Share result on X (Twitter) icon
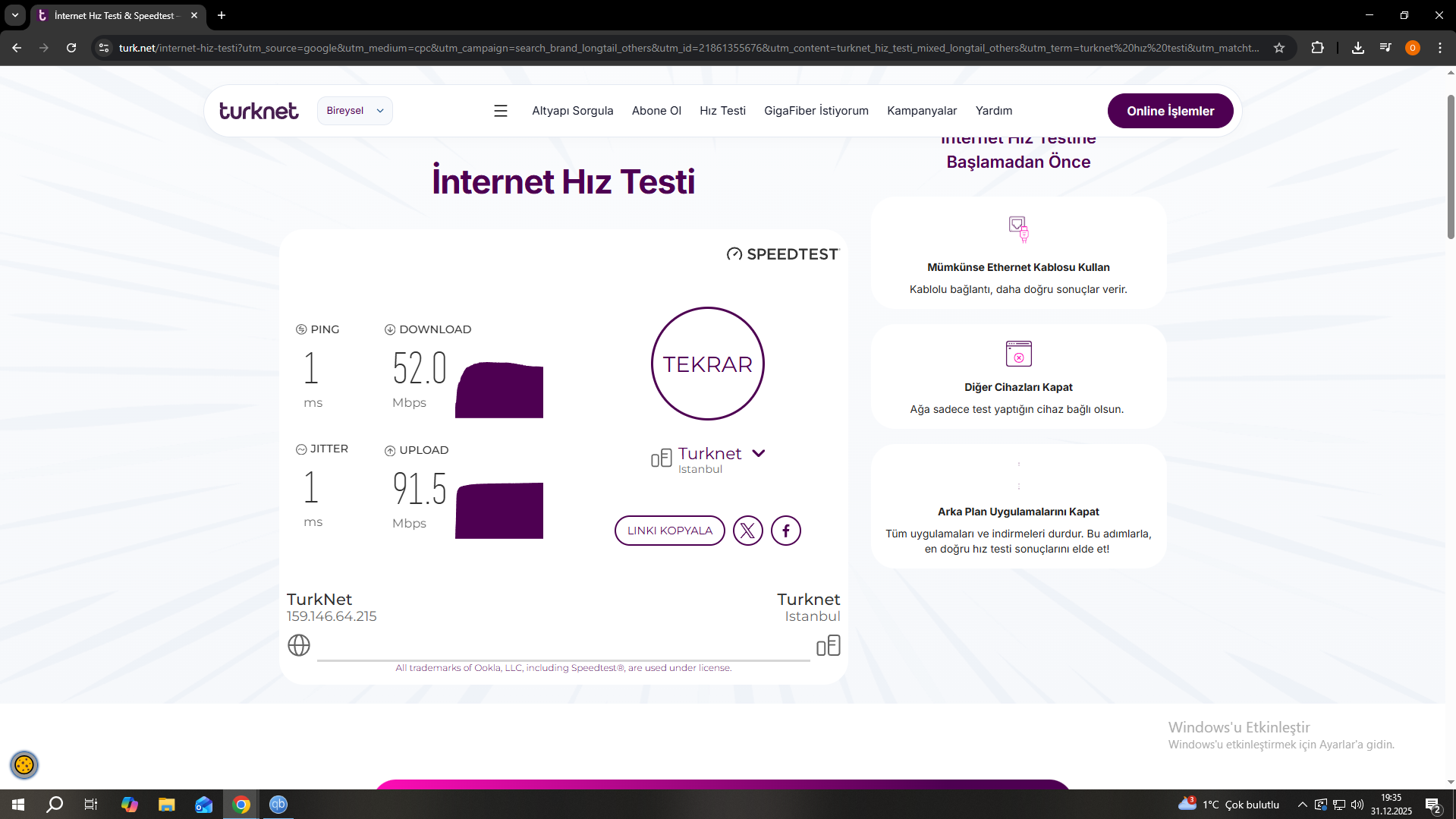 748,531
